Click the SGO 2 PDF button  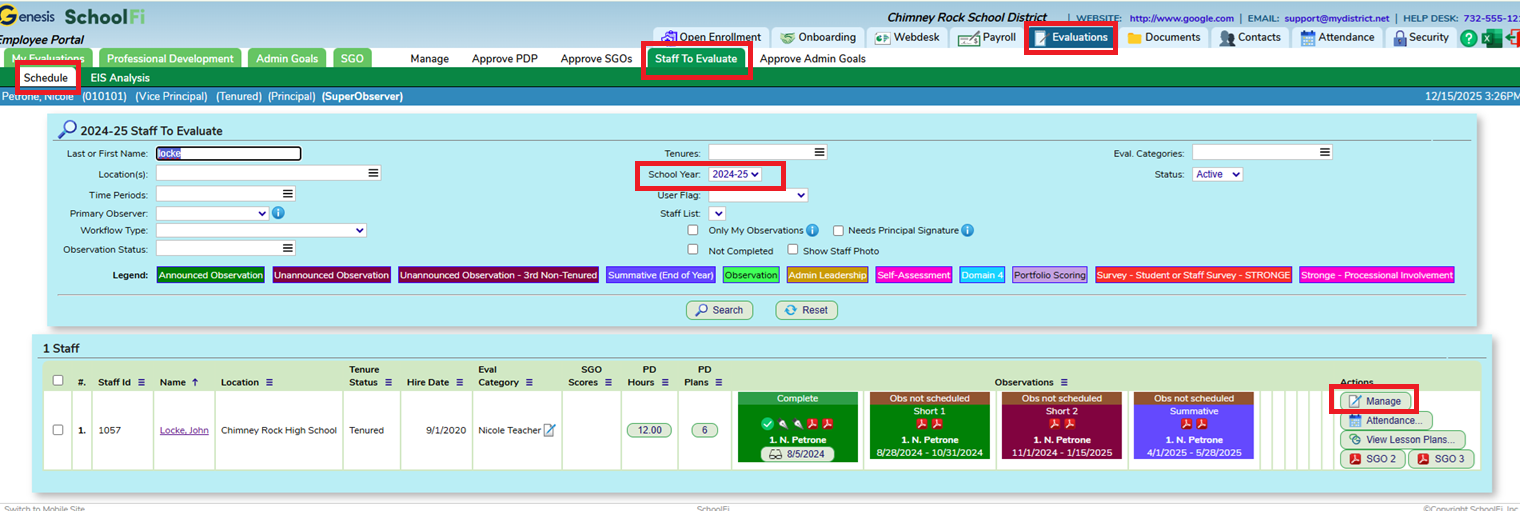[x=1373, y=459]
